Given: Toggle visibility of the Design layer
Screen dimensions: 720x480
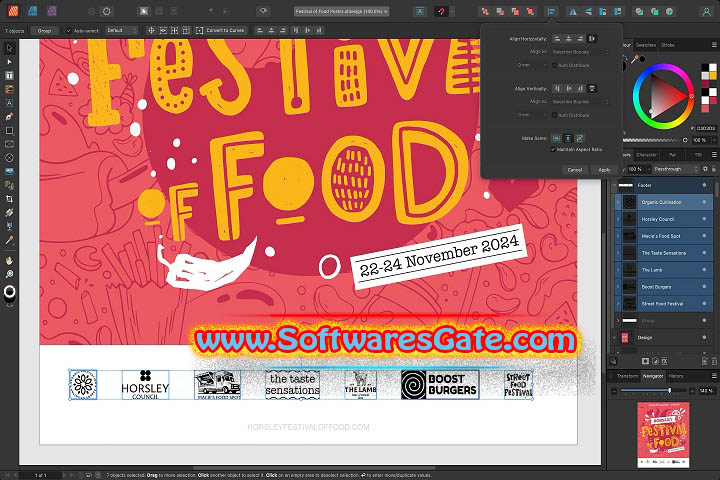Looking at the screenshot, I should [x=704, y=337].
